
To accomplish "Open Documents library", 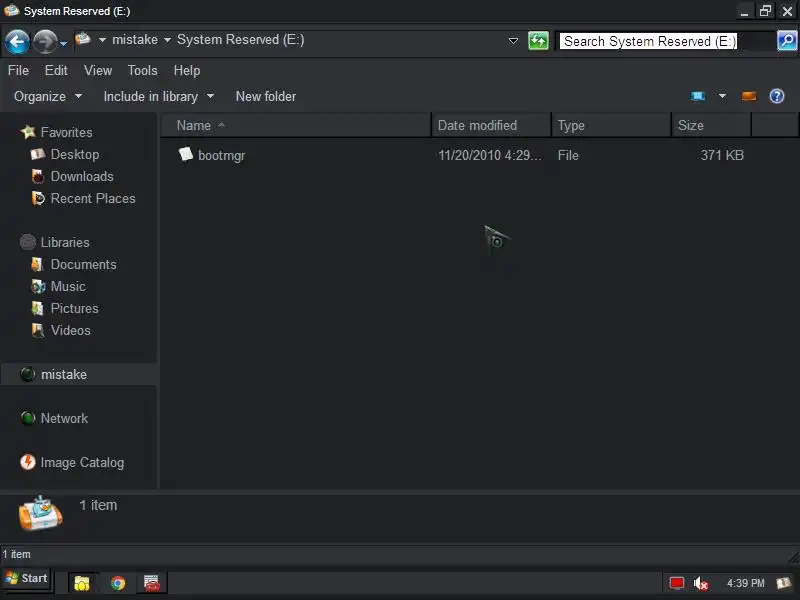I will click(84, 264).
